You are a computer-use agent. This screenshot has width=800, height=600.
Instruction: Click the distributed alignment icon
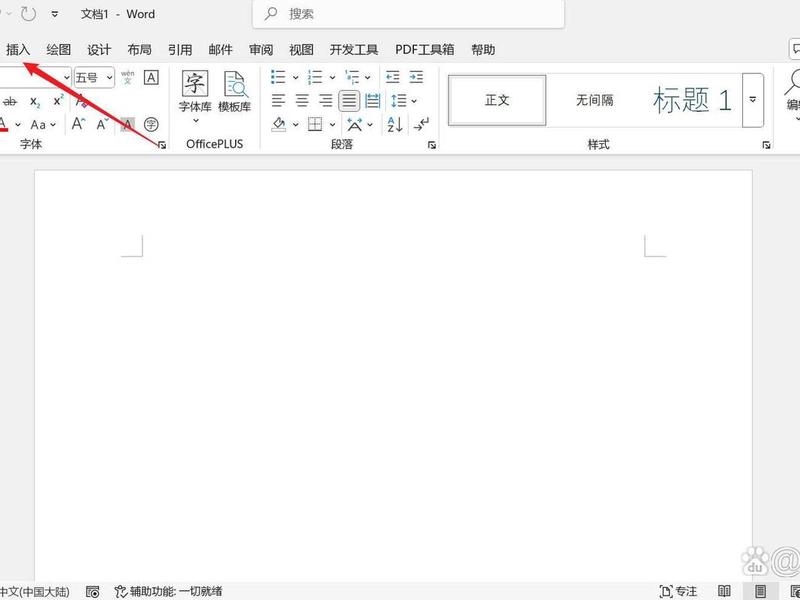[x=373, y=101]
